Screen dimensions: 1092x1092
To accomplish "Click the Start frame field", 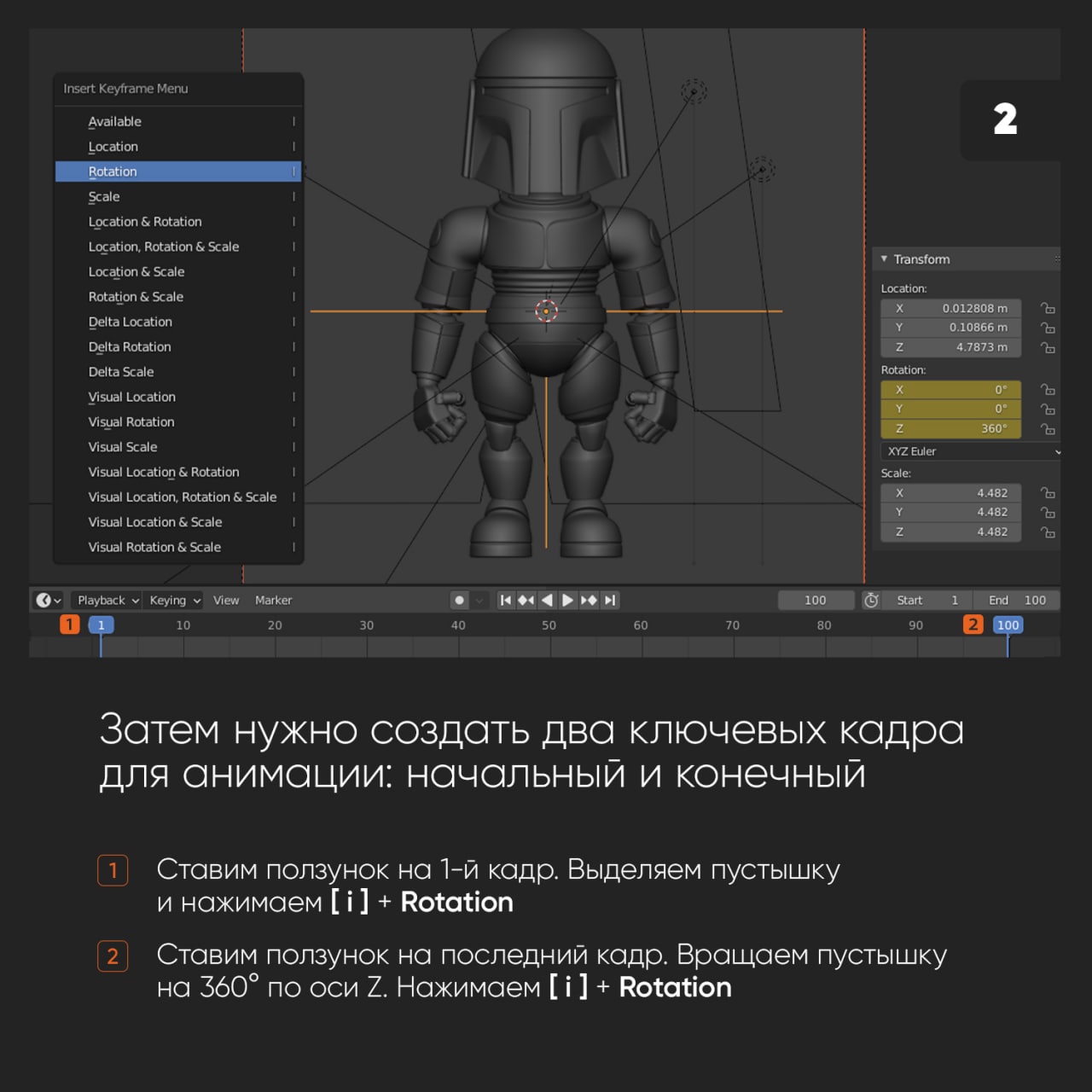I will pos(927,601).
